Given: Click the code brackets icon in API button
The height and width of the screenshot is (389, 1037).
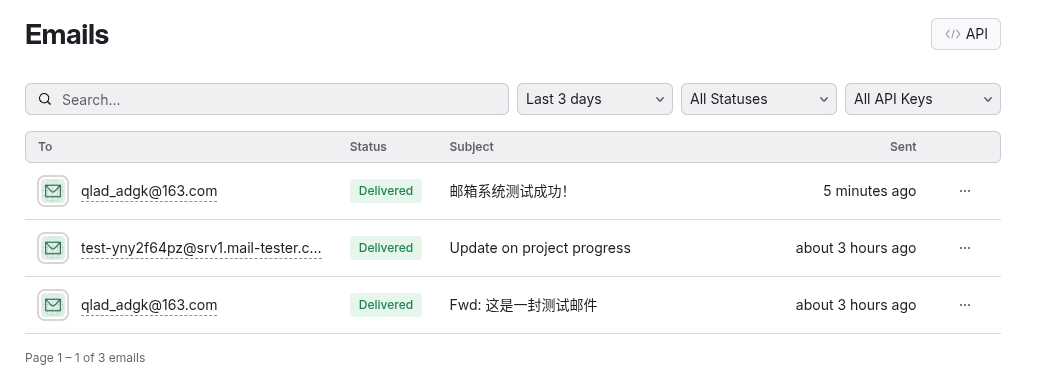Looking at the screenshot, I should (x=952, y=34).
